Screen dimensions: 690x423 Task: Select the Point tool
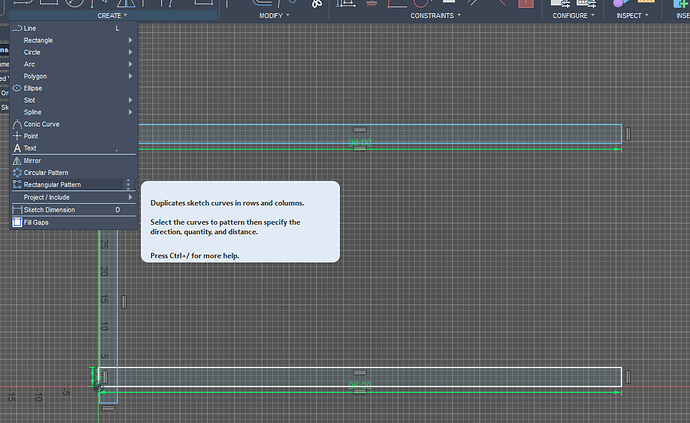31,136
